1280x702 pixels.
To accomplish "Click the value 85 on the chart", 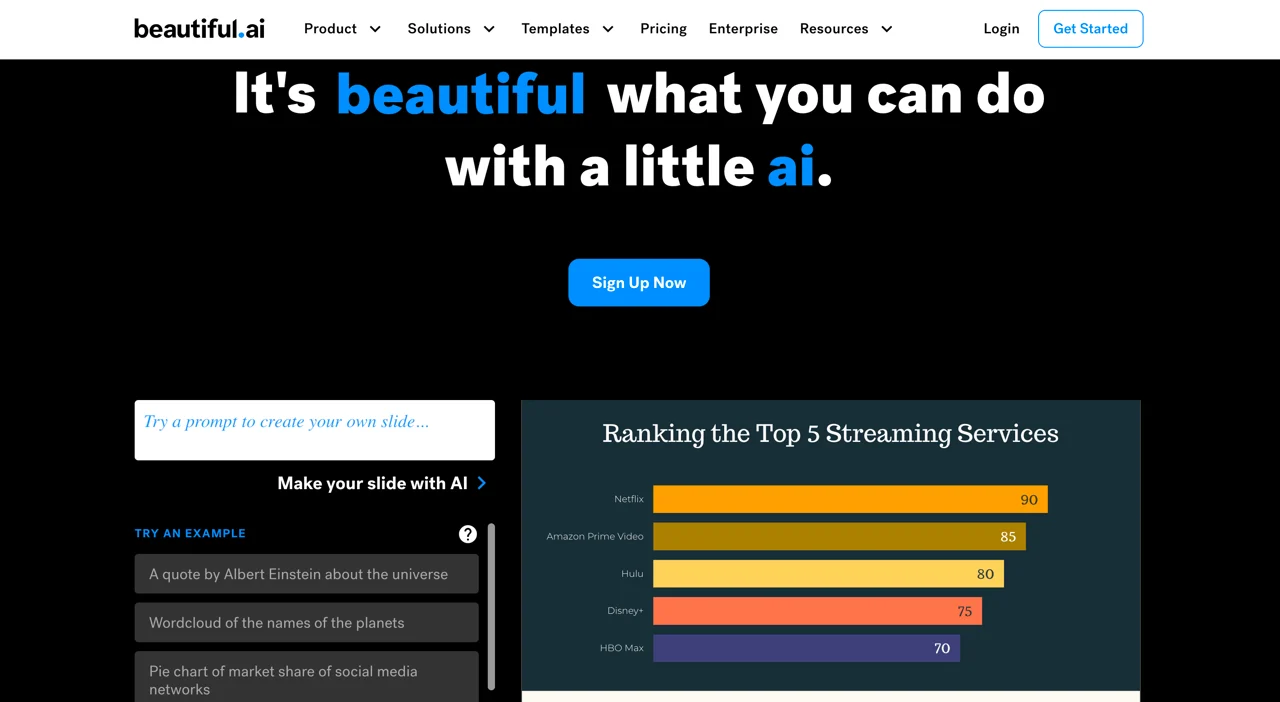I will (1008, 537).
